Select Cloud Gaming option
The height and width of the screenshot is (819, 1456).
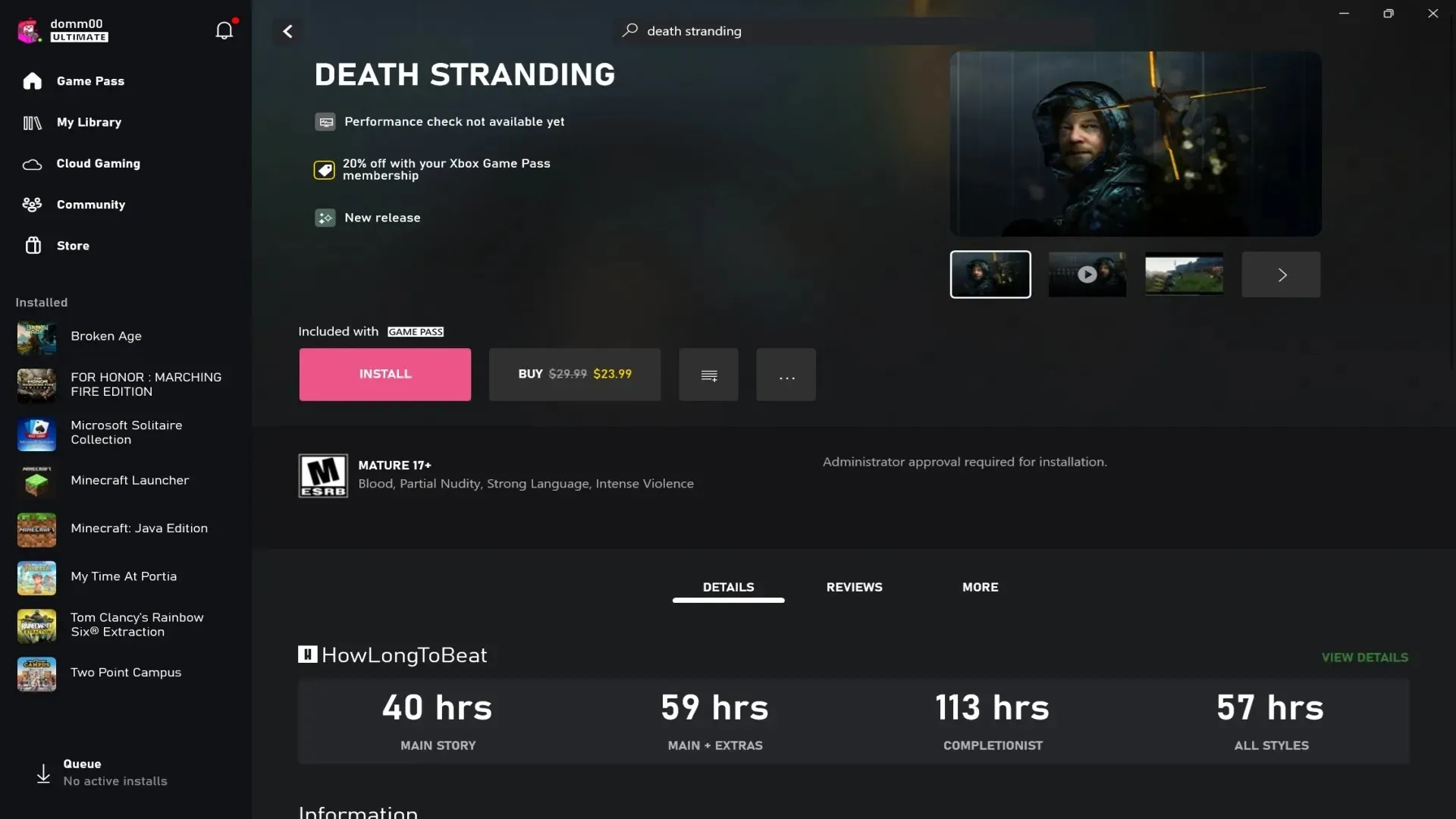[x=98, y=163]
